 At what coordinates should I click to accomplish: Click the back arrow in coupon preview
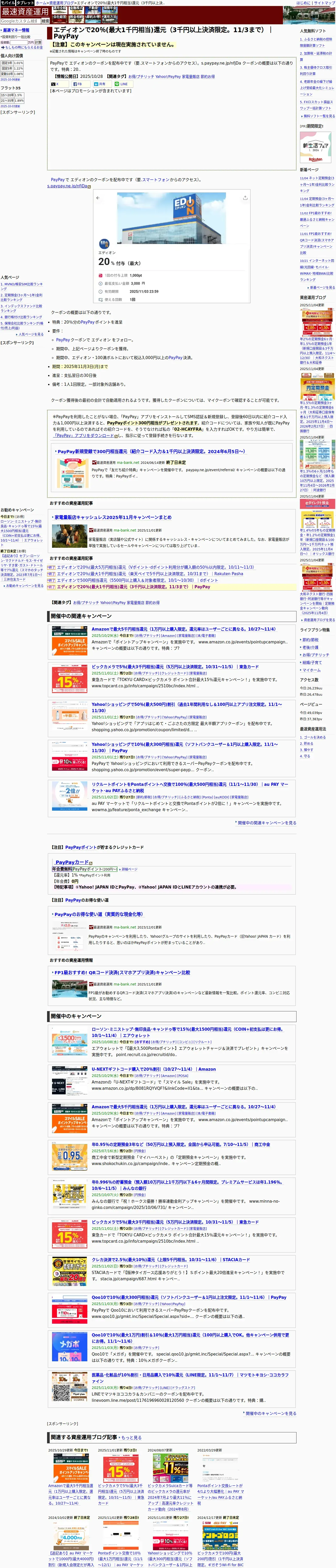tap(98, 198)
